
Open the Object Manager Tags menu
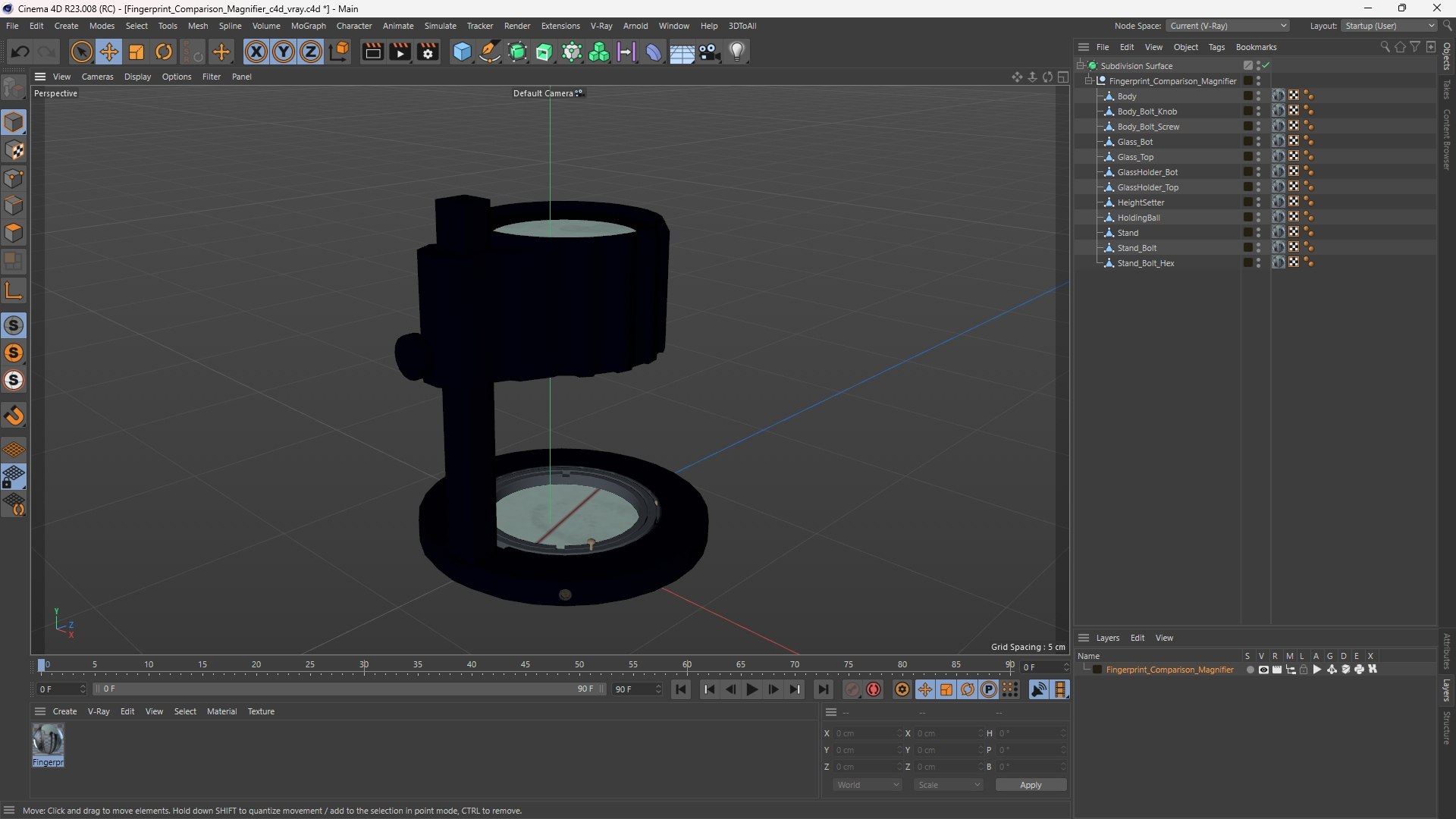(1216, 47)
